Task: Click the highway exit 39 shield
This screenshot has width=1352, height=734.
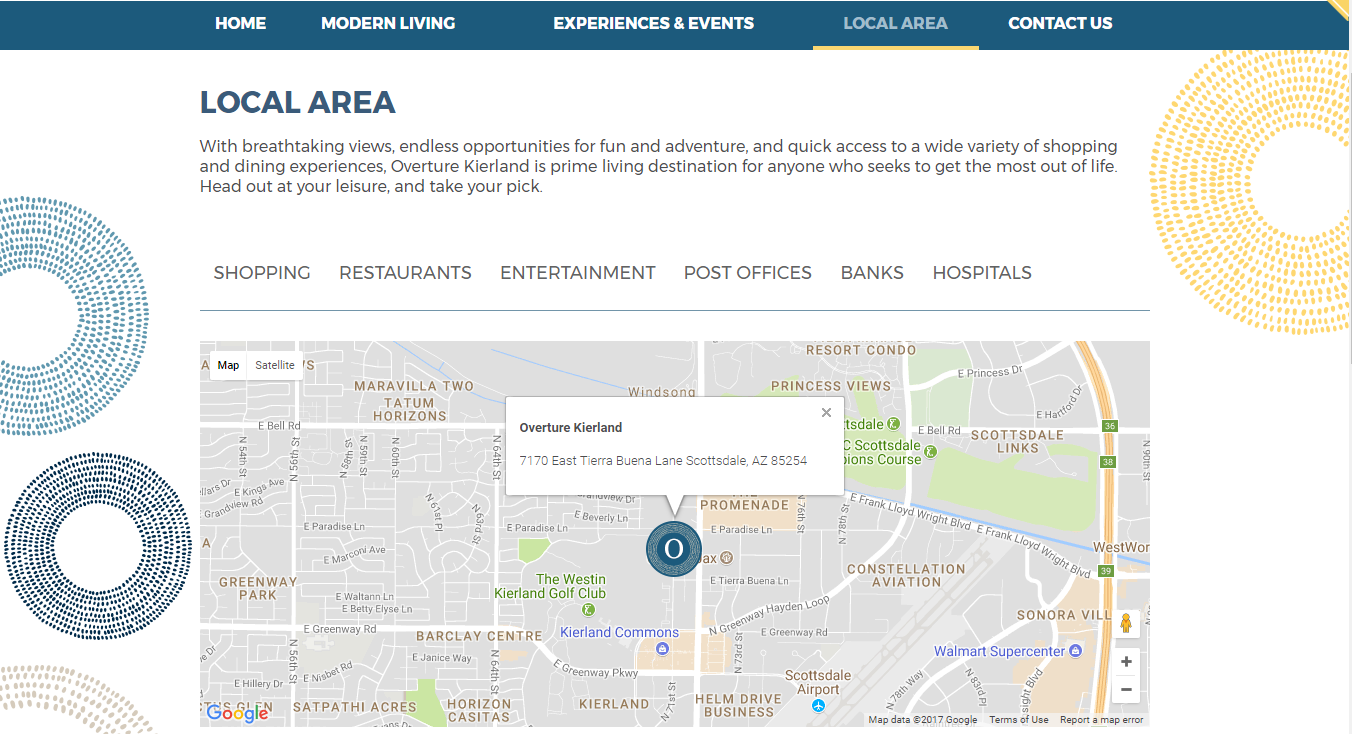Action: 1106,571
